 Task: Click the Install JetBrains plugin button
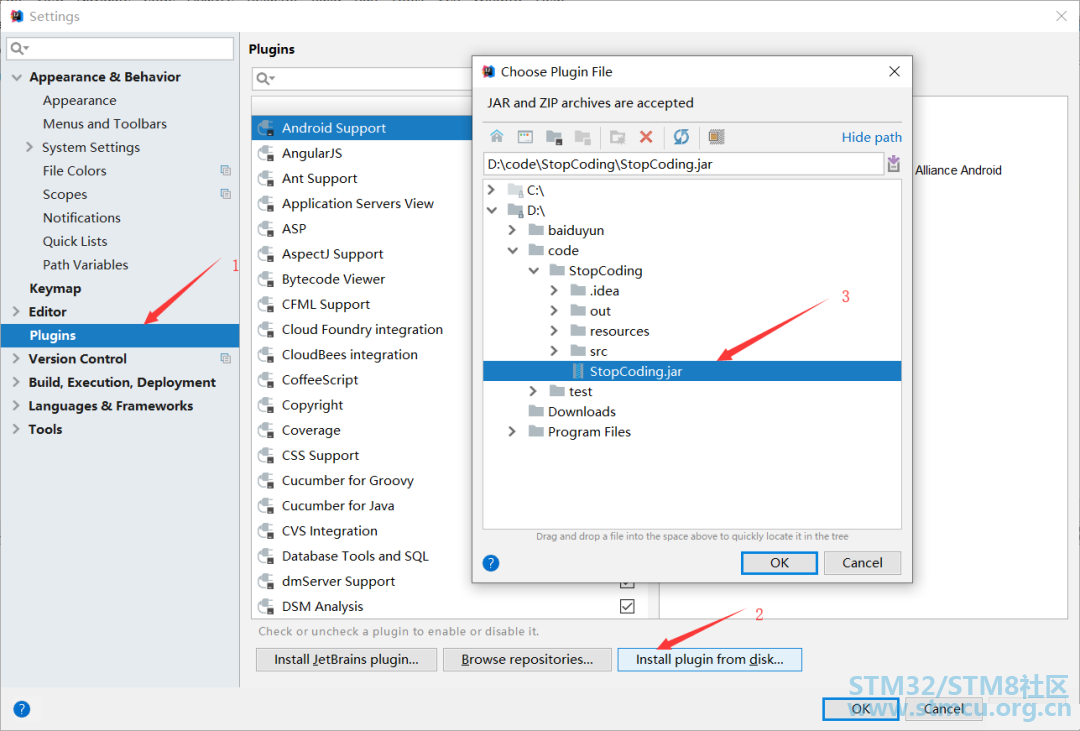pyautogui.click(x=346, y=659)
